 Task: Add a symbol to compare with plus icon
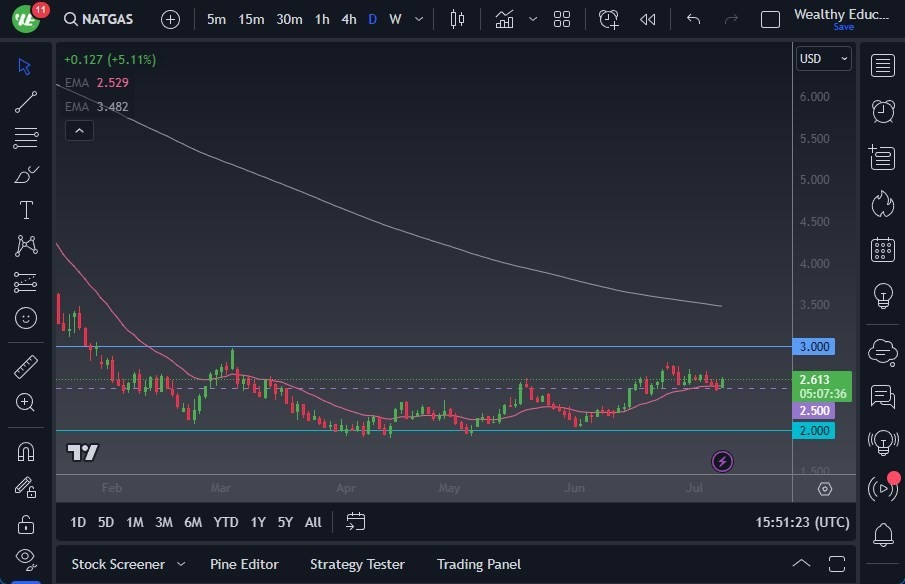(170, 20)
